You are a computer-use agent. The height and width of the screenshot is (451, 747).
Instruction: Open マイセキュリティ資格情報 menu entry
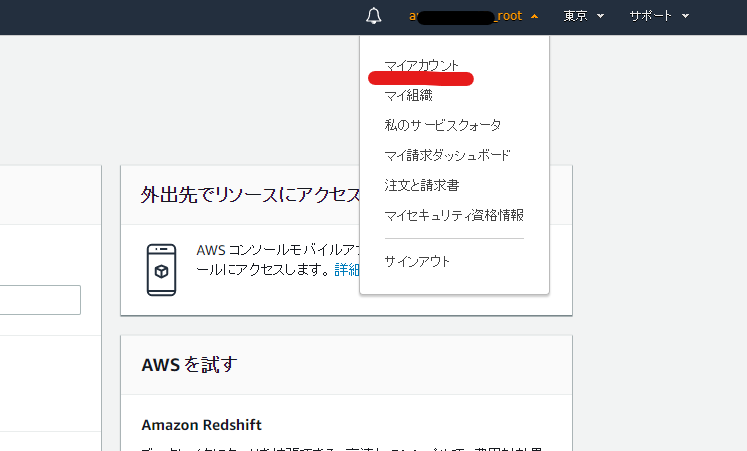454,215
